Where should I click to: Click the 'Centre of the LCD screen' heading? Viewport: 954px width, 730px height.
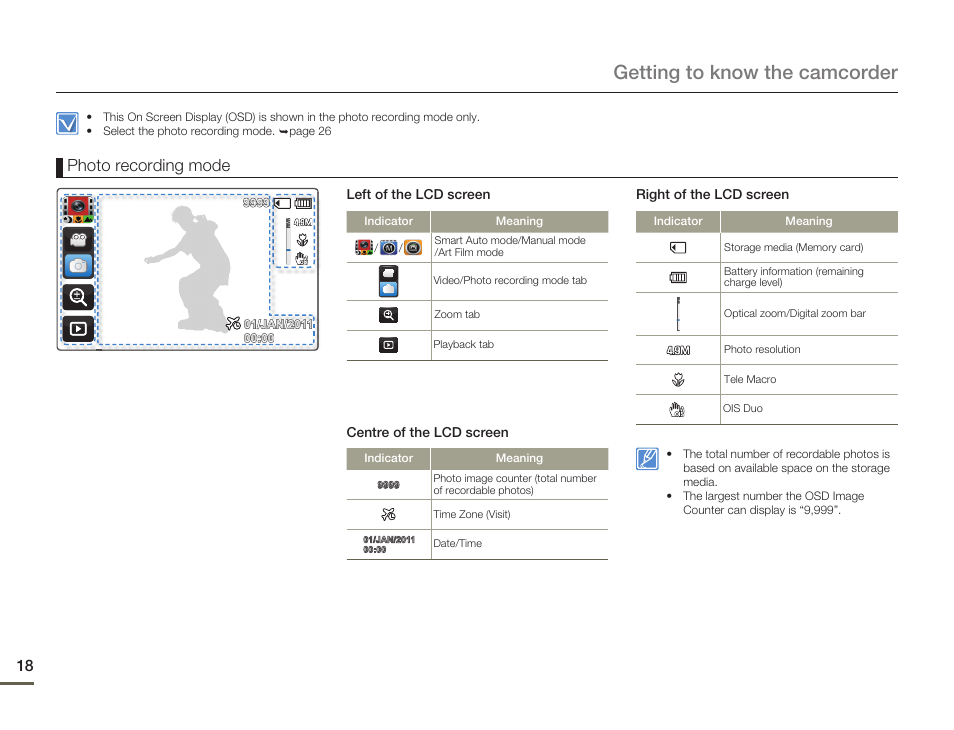(427, 433)
